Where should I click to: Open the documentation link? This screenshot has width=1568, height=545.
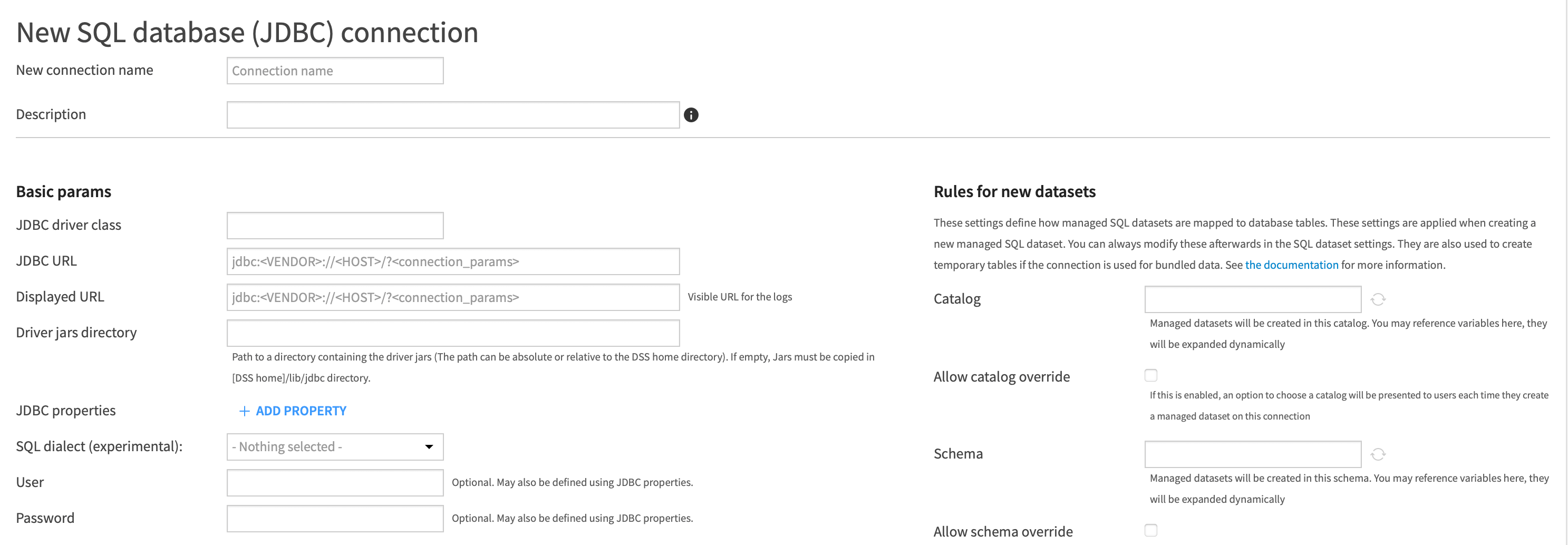(x=1291, y=265)
